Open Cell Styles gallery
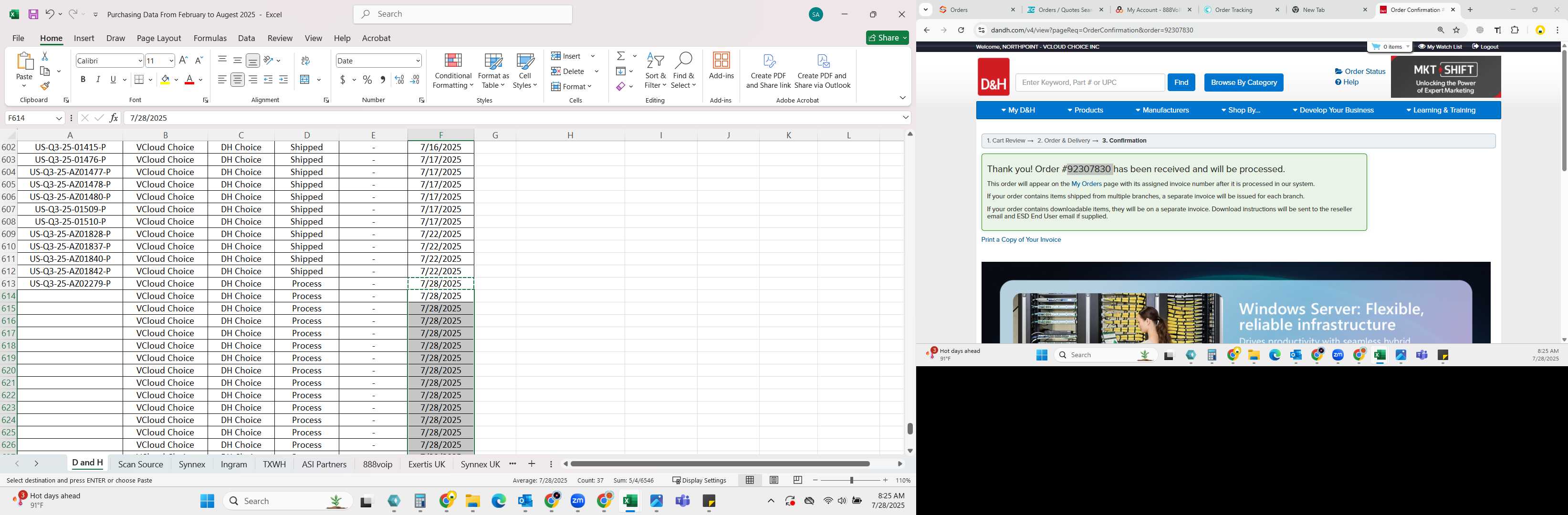 pos(525,71)
